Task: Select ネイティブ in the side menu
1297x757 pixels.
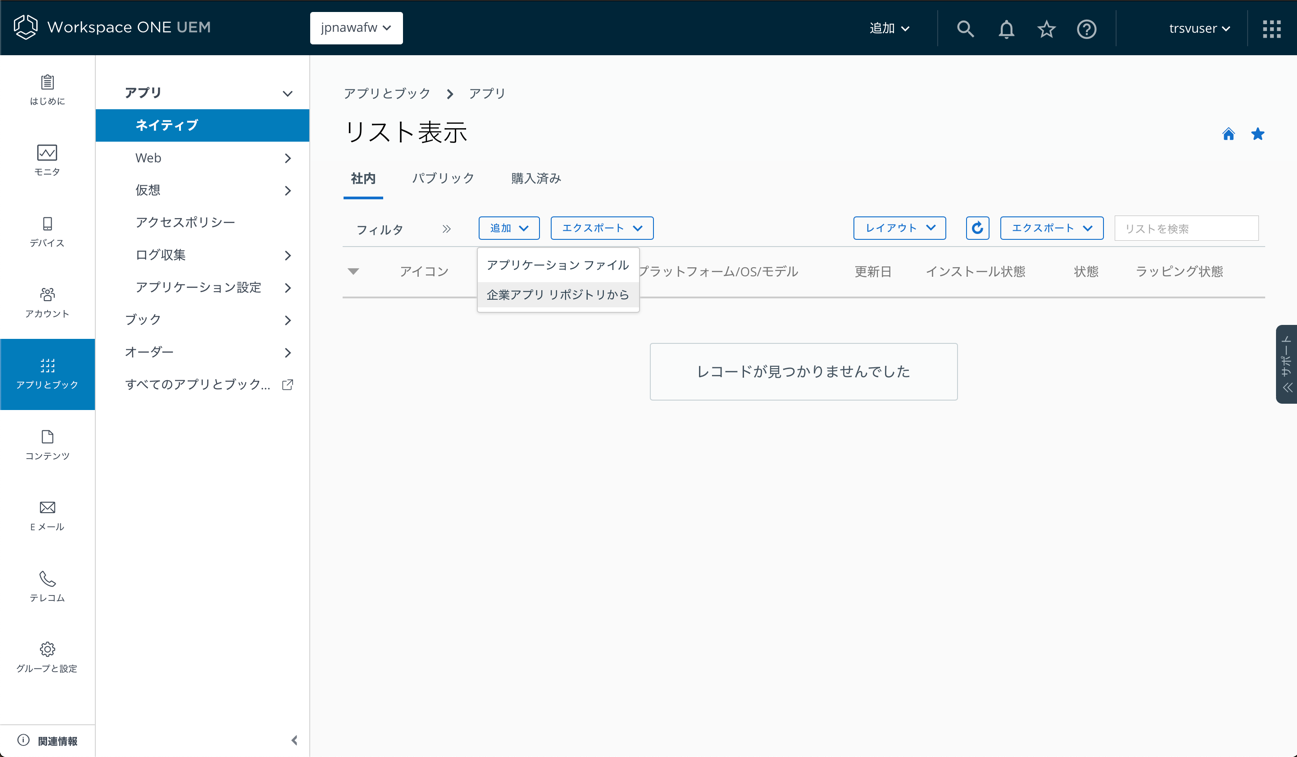Action: click(202, 125)
